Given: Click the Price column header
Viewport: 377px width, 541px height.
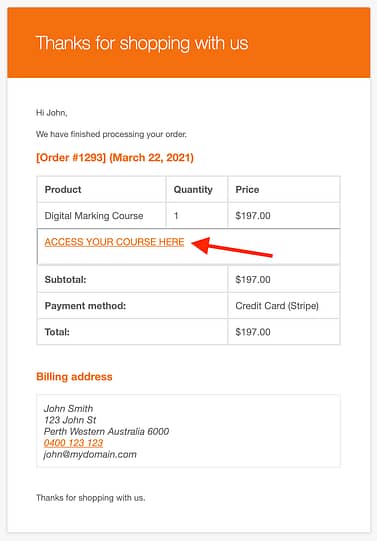Looking at the screenshot, I should coord(247,189).
